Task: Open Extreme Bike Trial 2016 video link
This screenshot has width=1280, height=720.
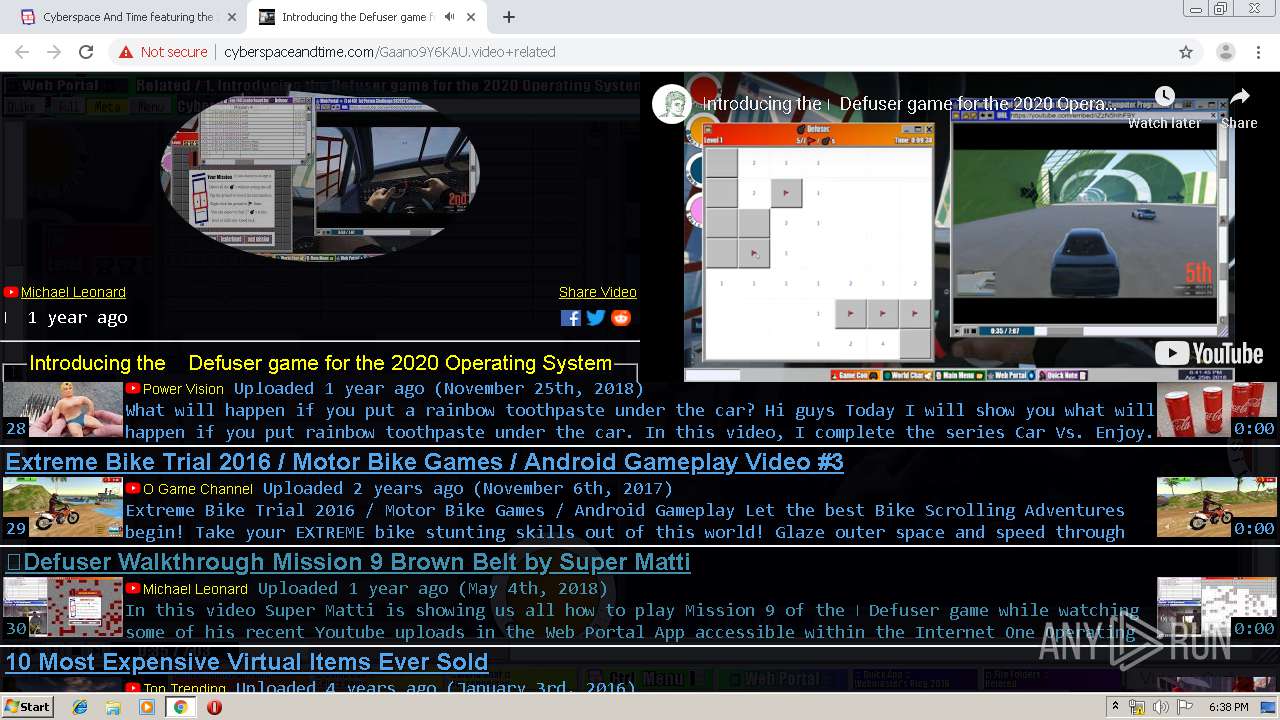Action: [x=424, y=462]
